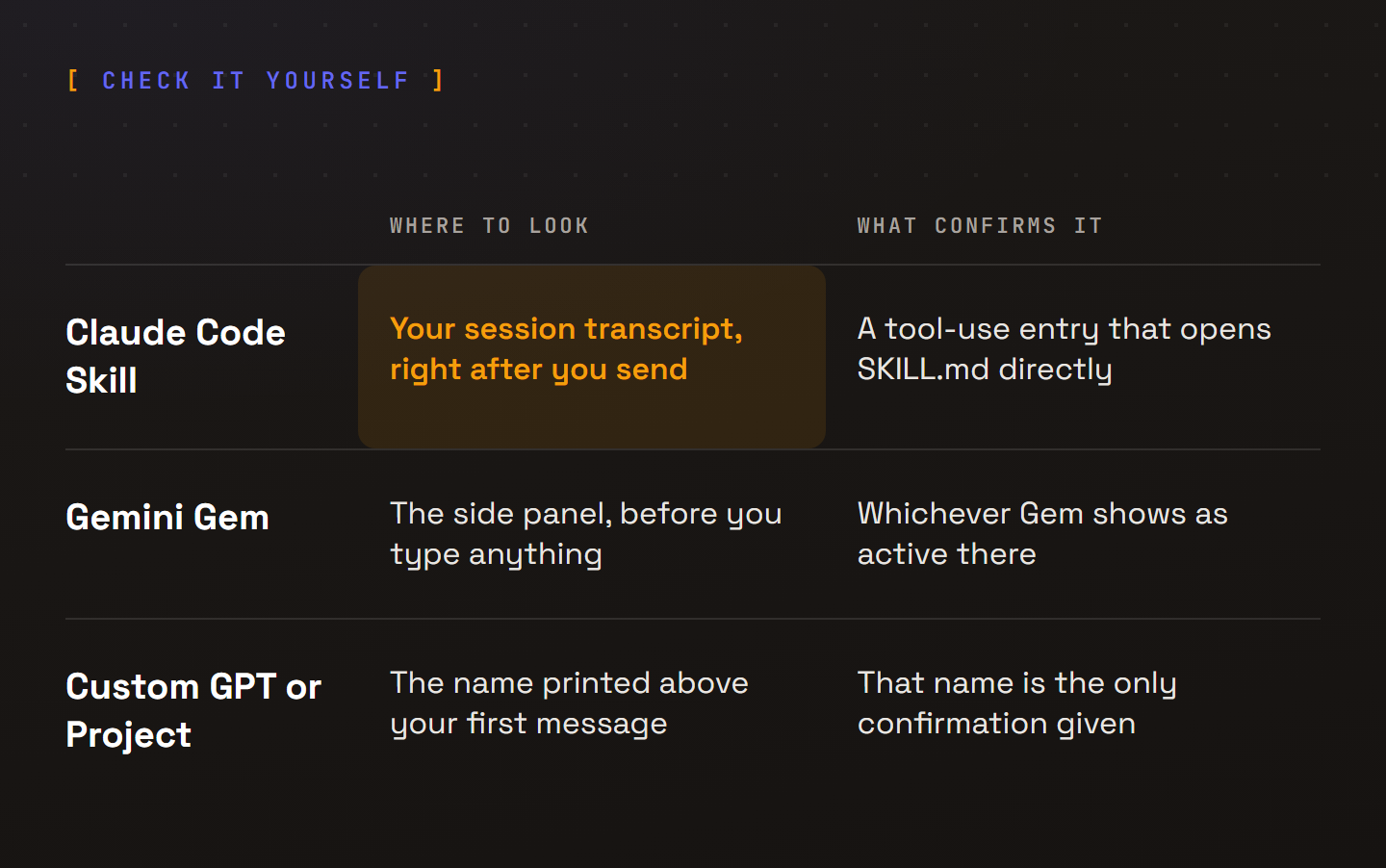Click 'Whichever Gem shows as active there'
This screenshot has width=1386, height=868.
coord(1042,534)
